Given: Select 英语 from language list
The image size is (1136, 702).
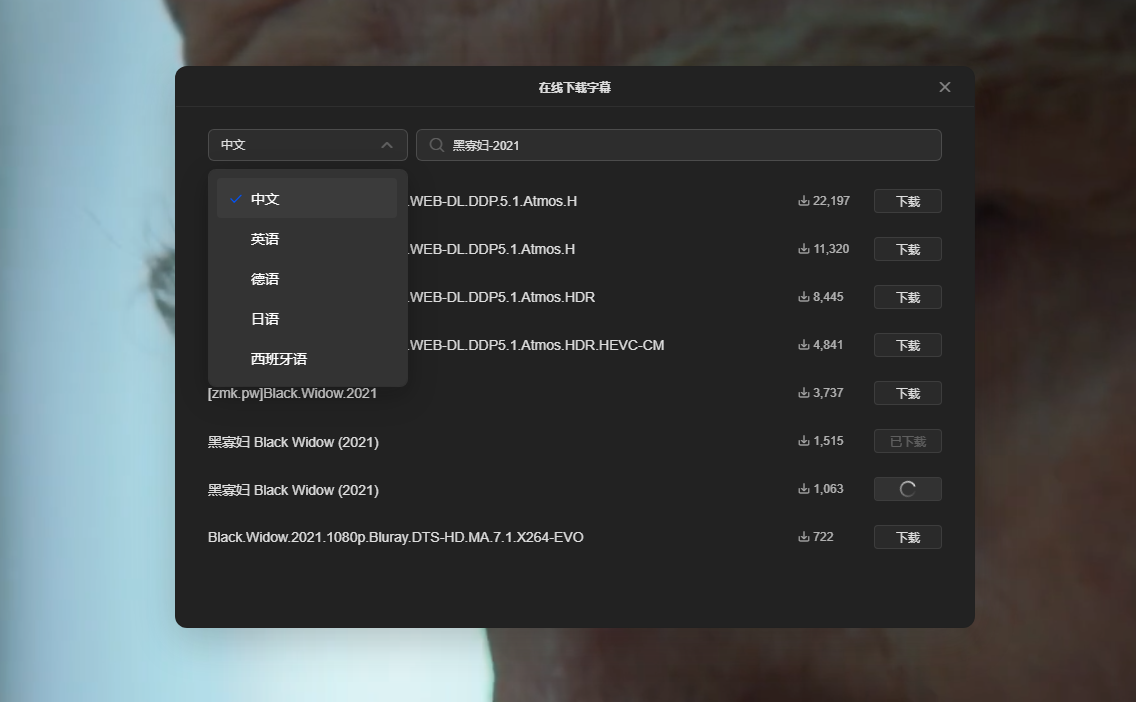Looking at the screenshot, I should click(265, 239).
